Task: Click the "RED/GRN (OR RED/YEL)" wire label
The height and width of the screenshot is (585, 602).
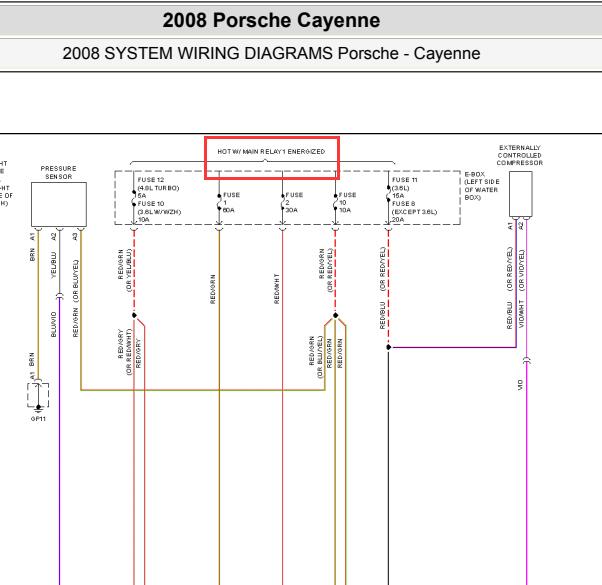Action: (x=326, y=270)
